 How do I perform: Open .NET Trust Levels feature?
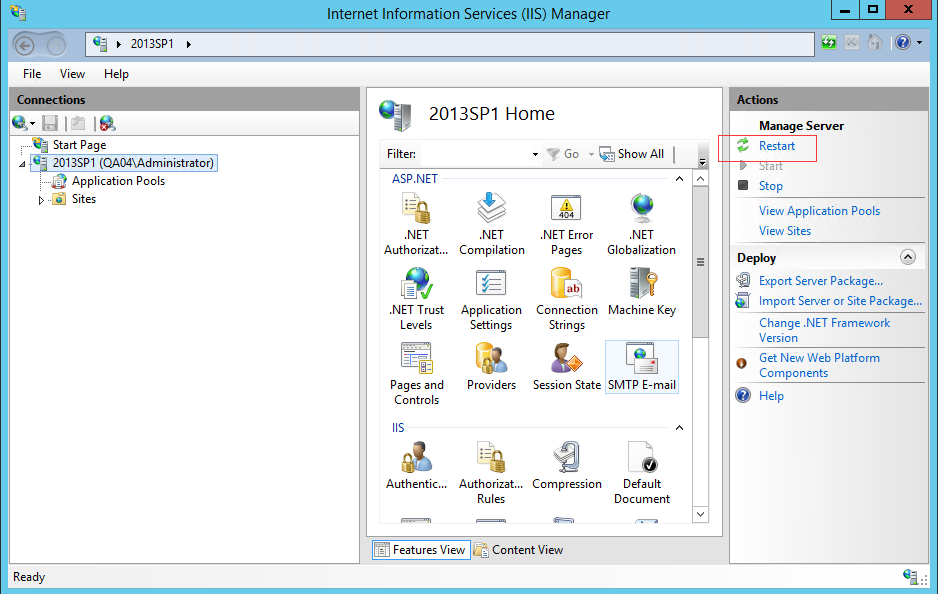point(416,285)
